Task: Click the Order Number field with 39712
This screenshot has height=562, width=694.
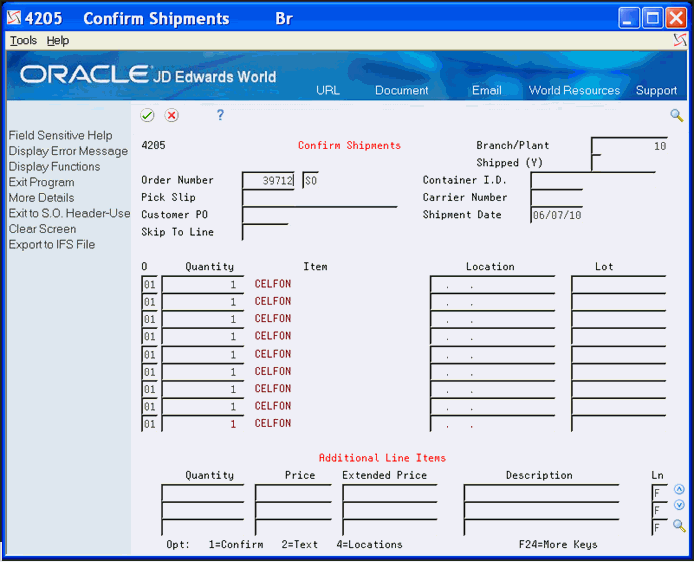Action: (268, 181)
